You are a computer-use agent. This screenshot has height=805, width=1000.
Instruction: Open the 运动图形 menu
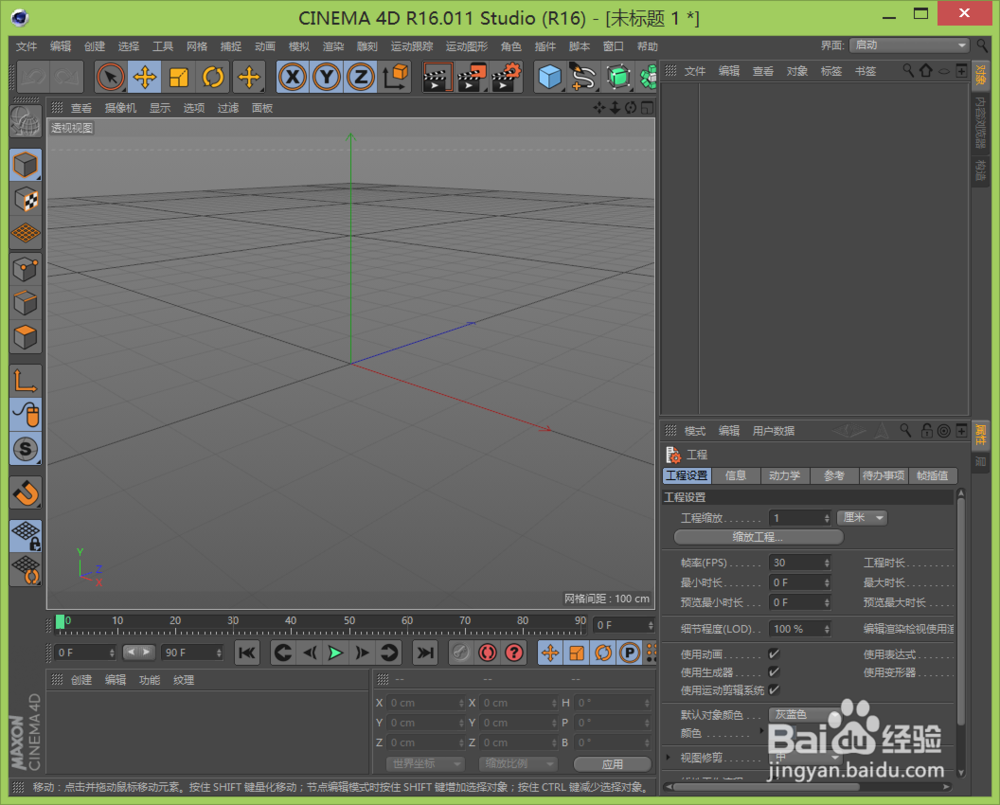(x=466, y=46)
